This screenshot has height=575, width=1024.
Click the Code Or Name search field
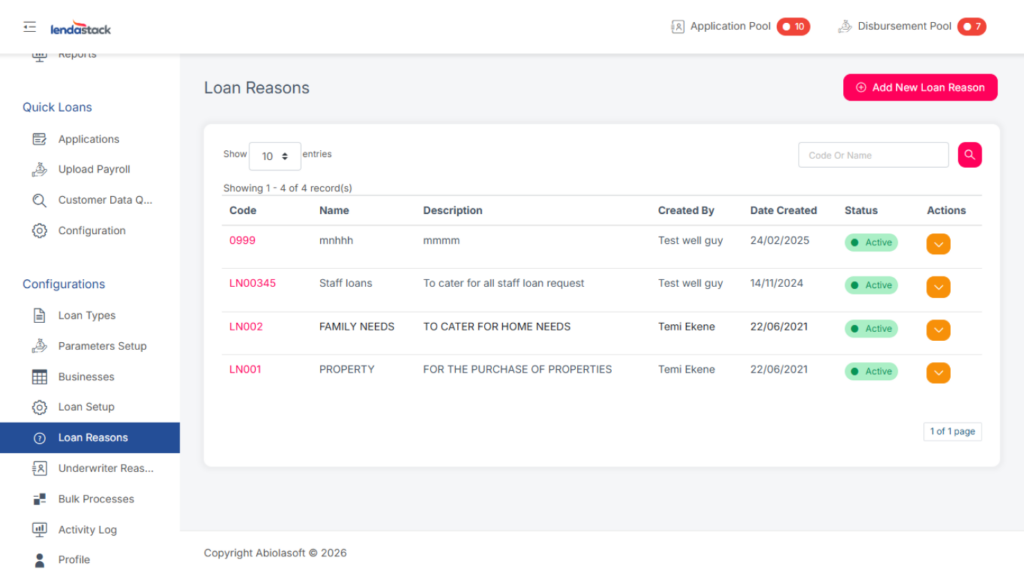pos(872,155)
